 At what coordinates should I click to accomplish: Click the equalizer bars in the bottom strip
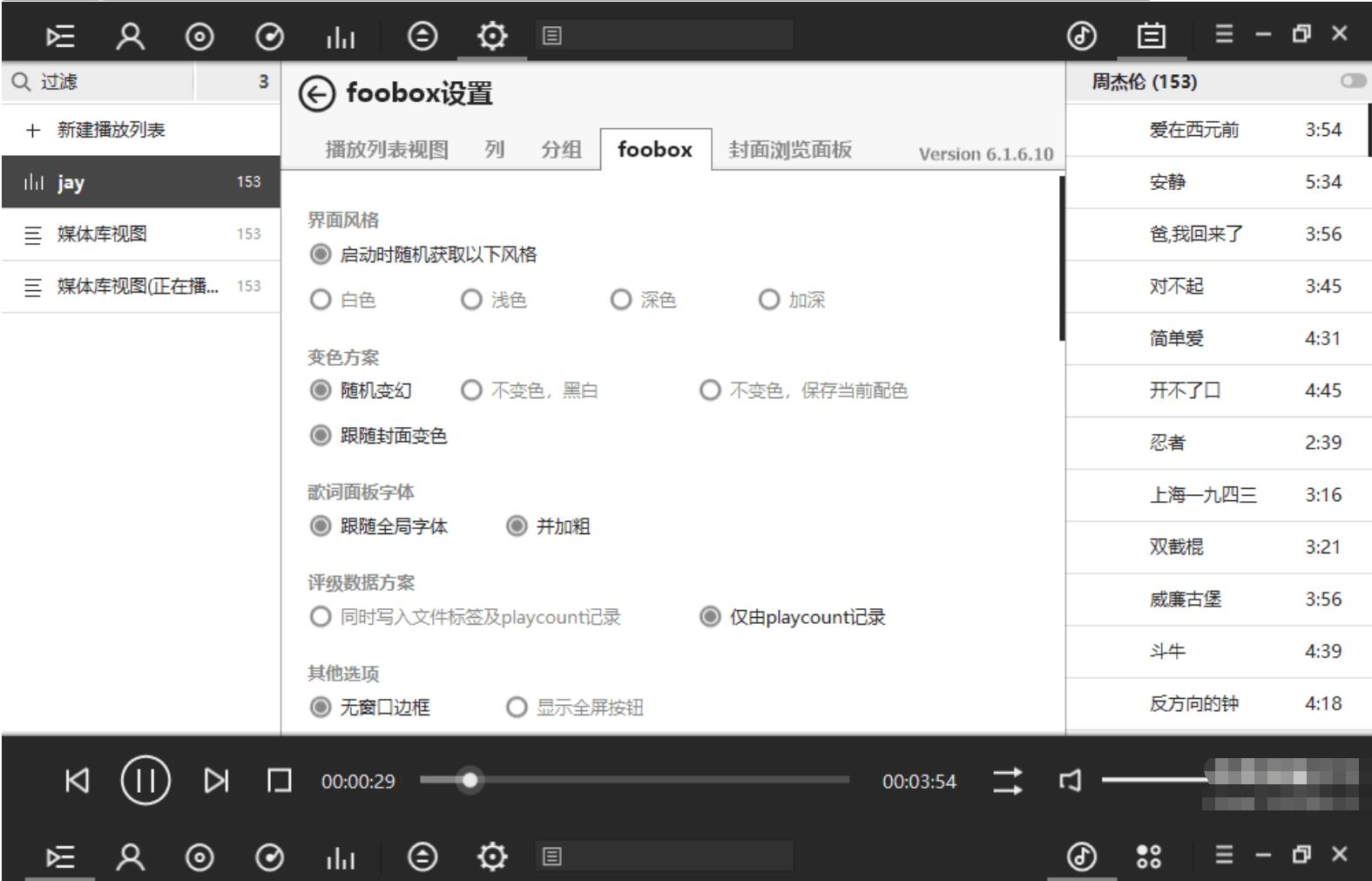pyautogui.click(x=340, y=857)
